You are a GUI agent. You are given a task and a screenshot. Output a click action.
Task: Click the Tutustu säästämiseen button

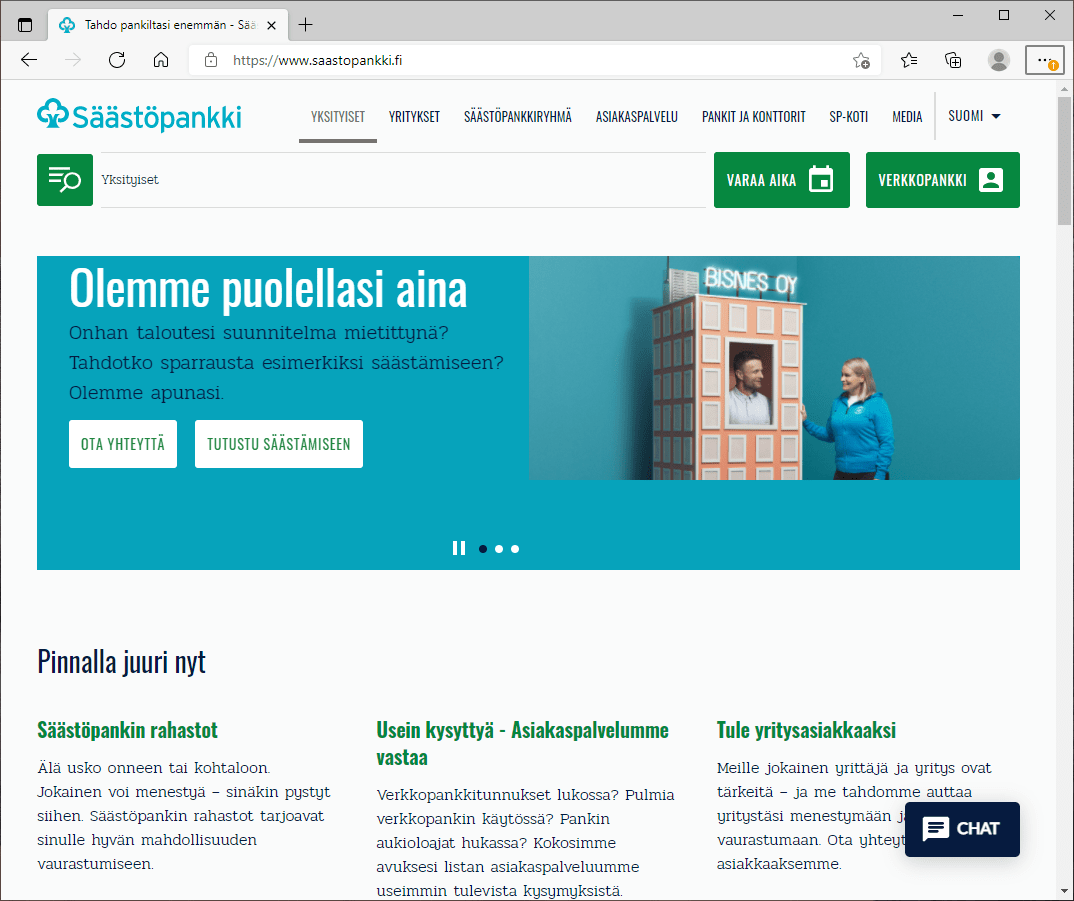click(x=279, y=444)
